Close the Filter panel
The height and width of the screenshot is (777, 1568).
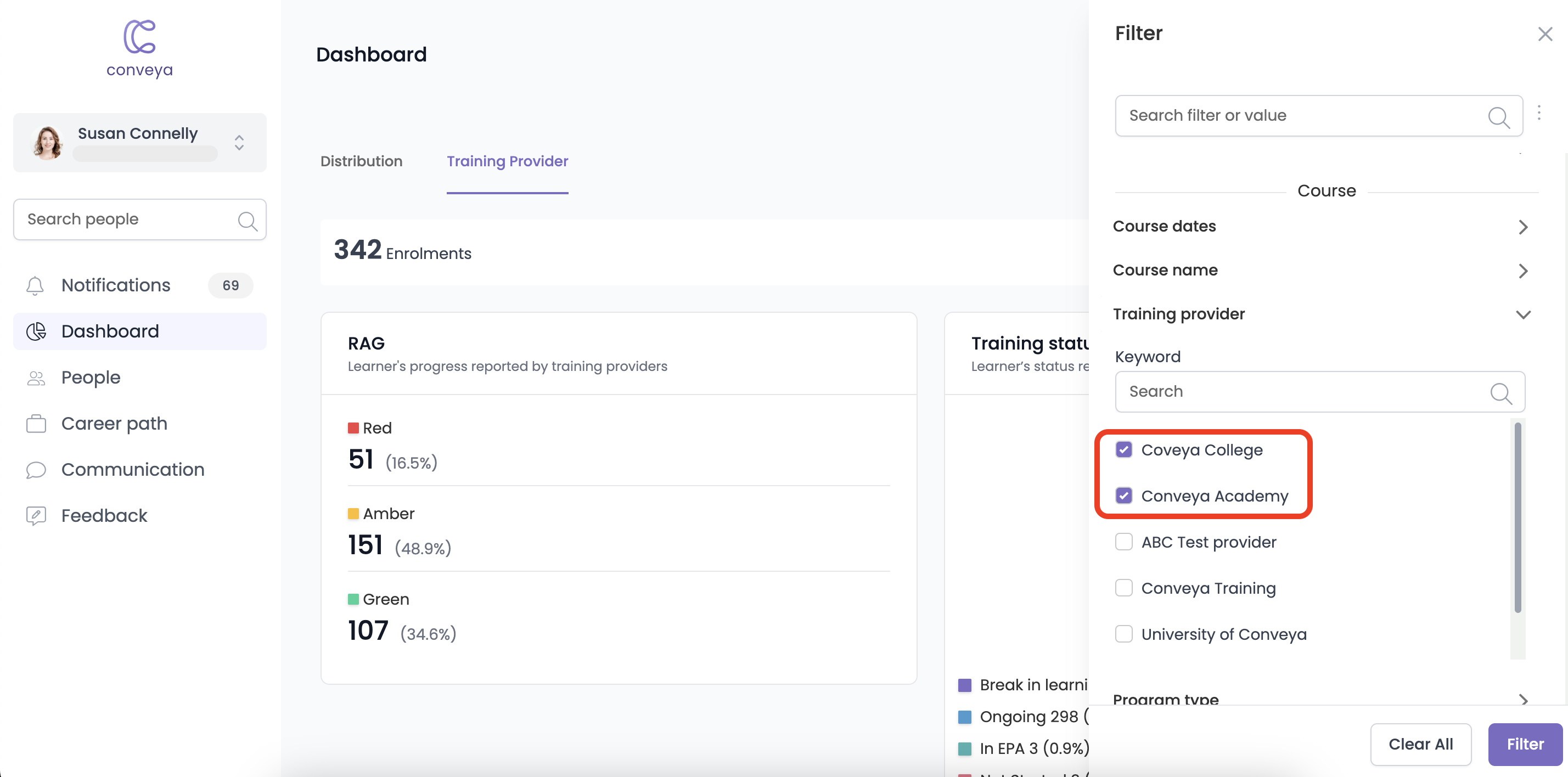click(x=1545, y=34)
